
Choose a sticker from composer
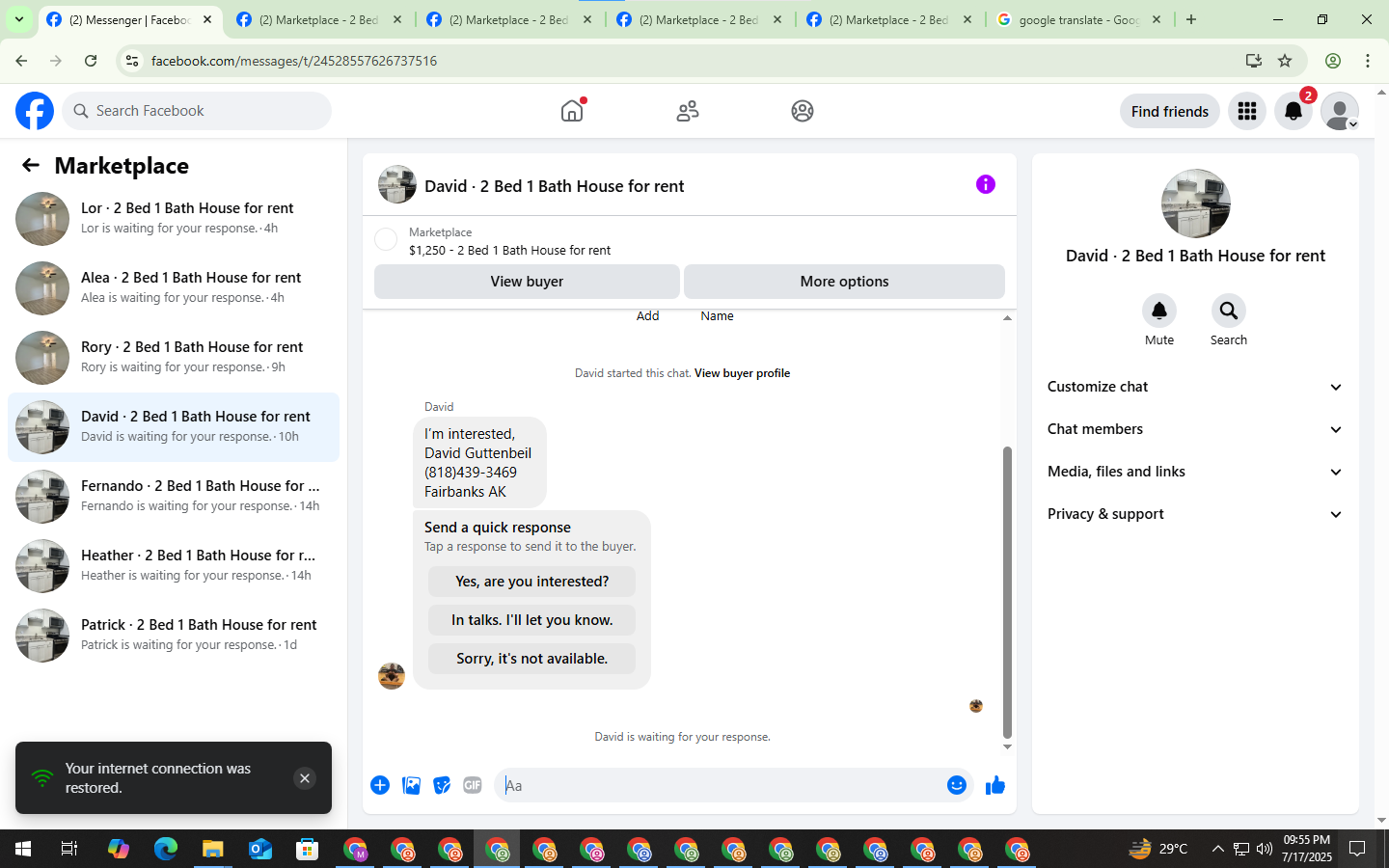coord(442,785)
